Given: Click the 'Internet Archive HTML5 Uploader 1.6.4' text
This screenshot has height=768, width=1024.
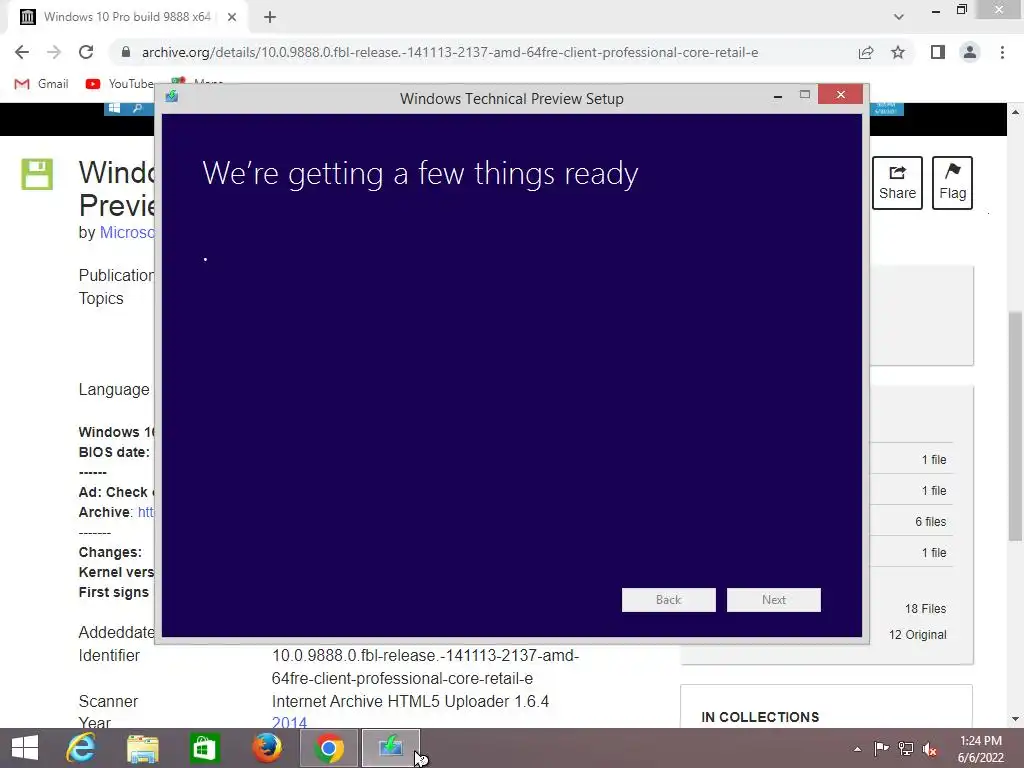Looking at the screenshot, I should (410, 701).
